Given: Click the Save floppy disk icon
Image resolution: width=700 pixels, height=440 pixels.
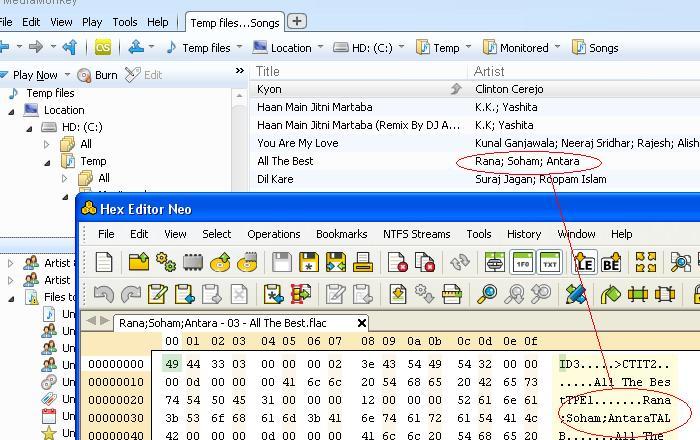Looking at the screenshot, I should click(x=283, y=262).
